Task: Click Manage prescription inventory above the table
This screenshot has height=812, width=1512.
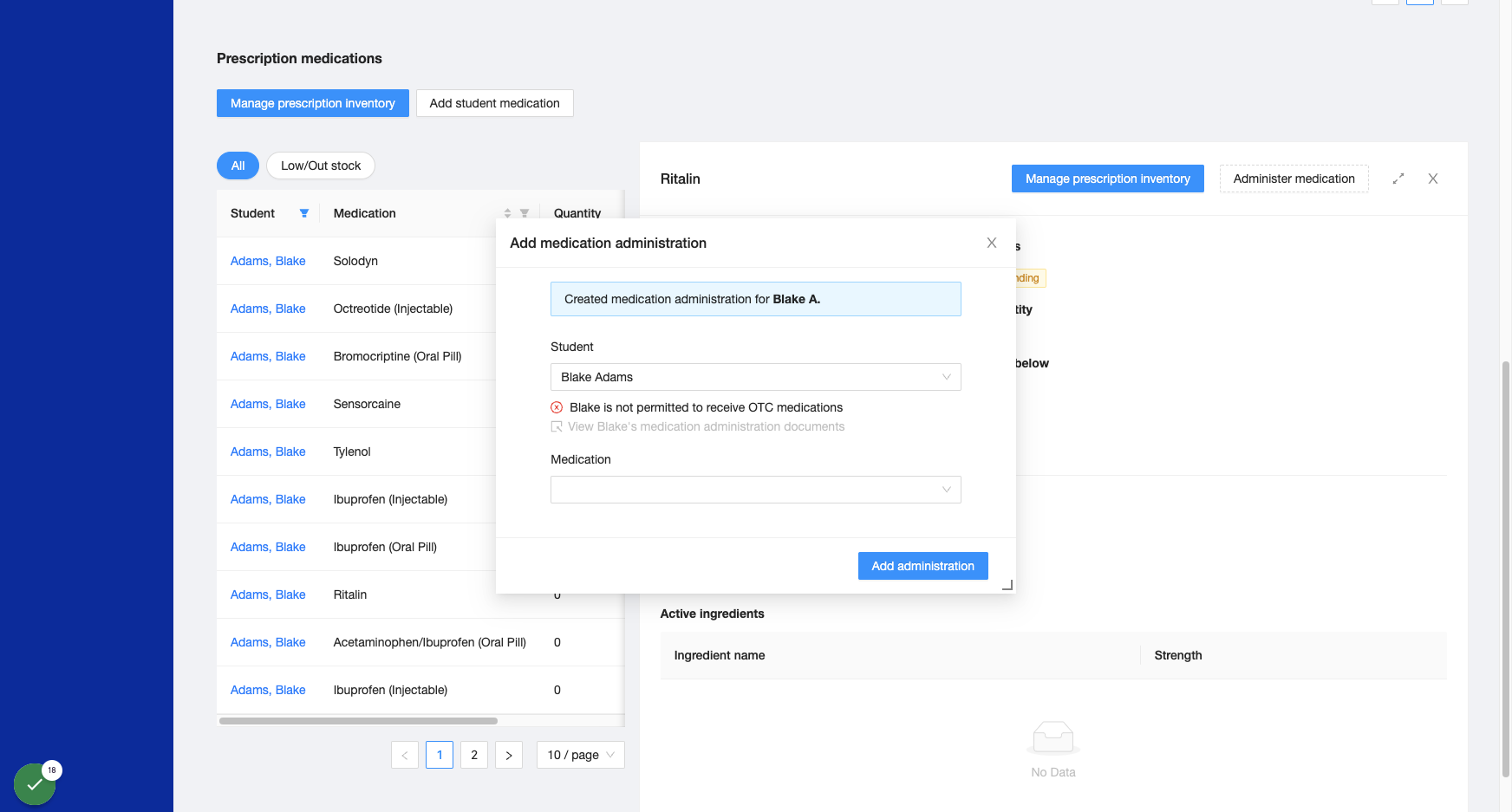Action: (x=313, y=103)
